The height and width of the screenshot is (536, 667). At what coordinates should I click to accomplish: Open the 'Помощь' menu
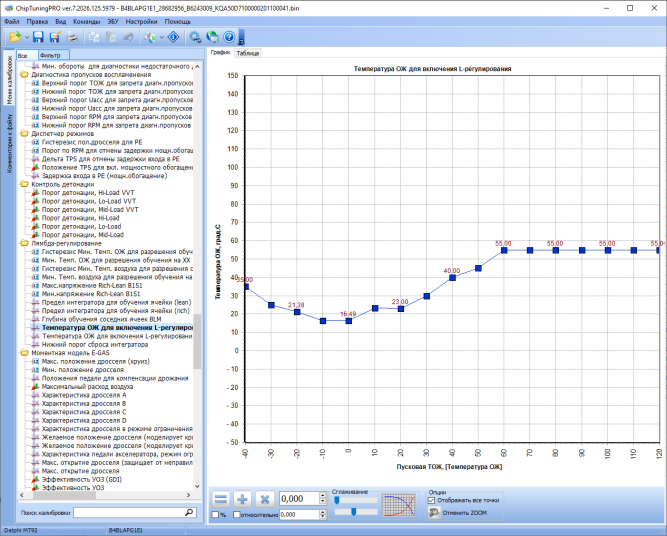pyautogui.click(x=177, y=21)
